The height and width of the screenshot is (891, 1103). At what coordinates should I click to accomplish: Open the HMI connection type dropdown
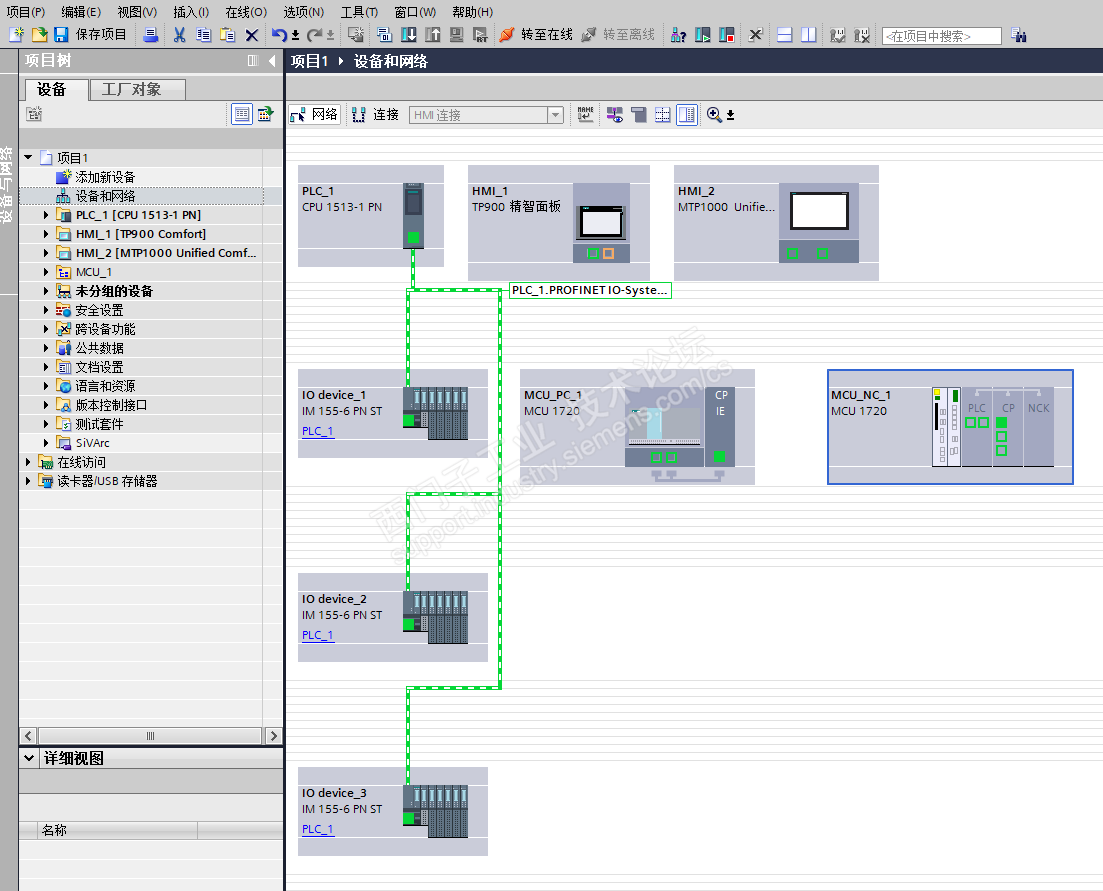point(555,115)
